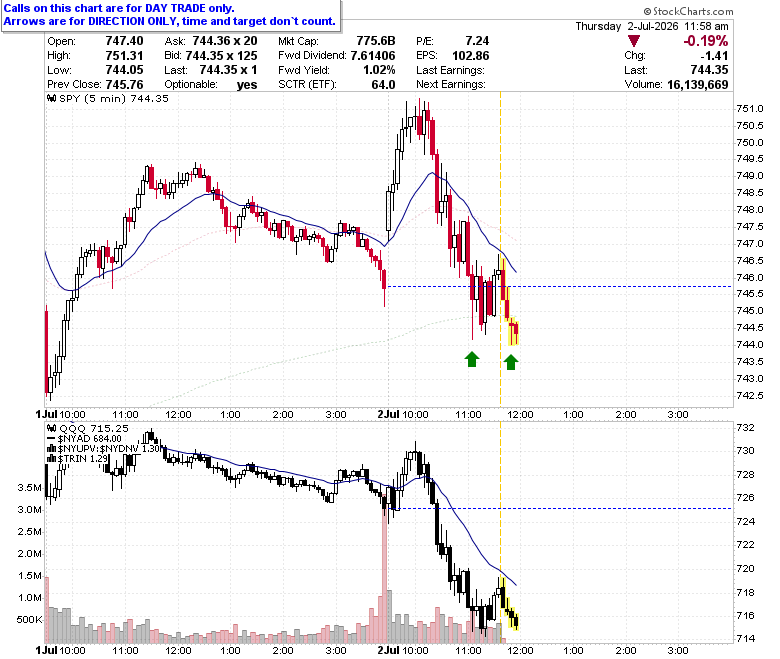Click the 500K volume axis label
Viewport: 780px width, 659px height.
coord(29,620)
